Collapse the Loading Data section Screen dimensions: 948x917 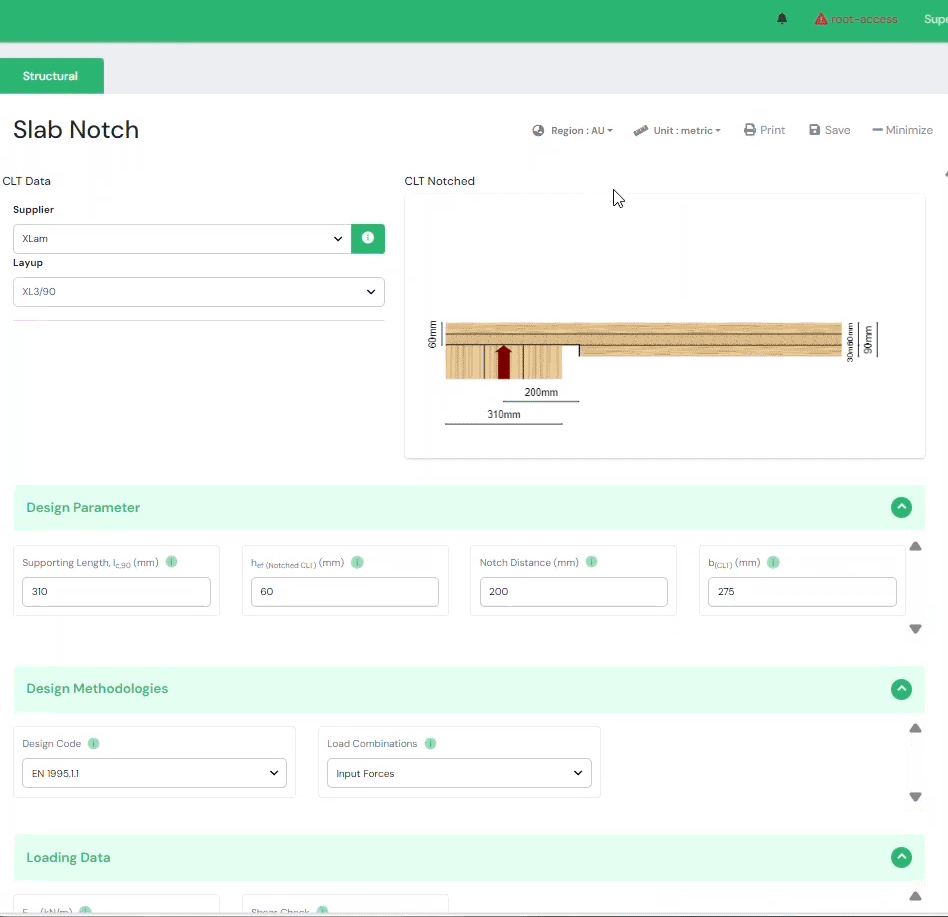point(901,857)
